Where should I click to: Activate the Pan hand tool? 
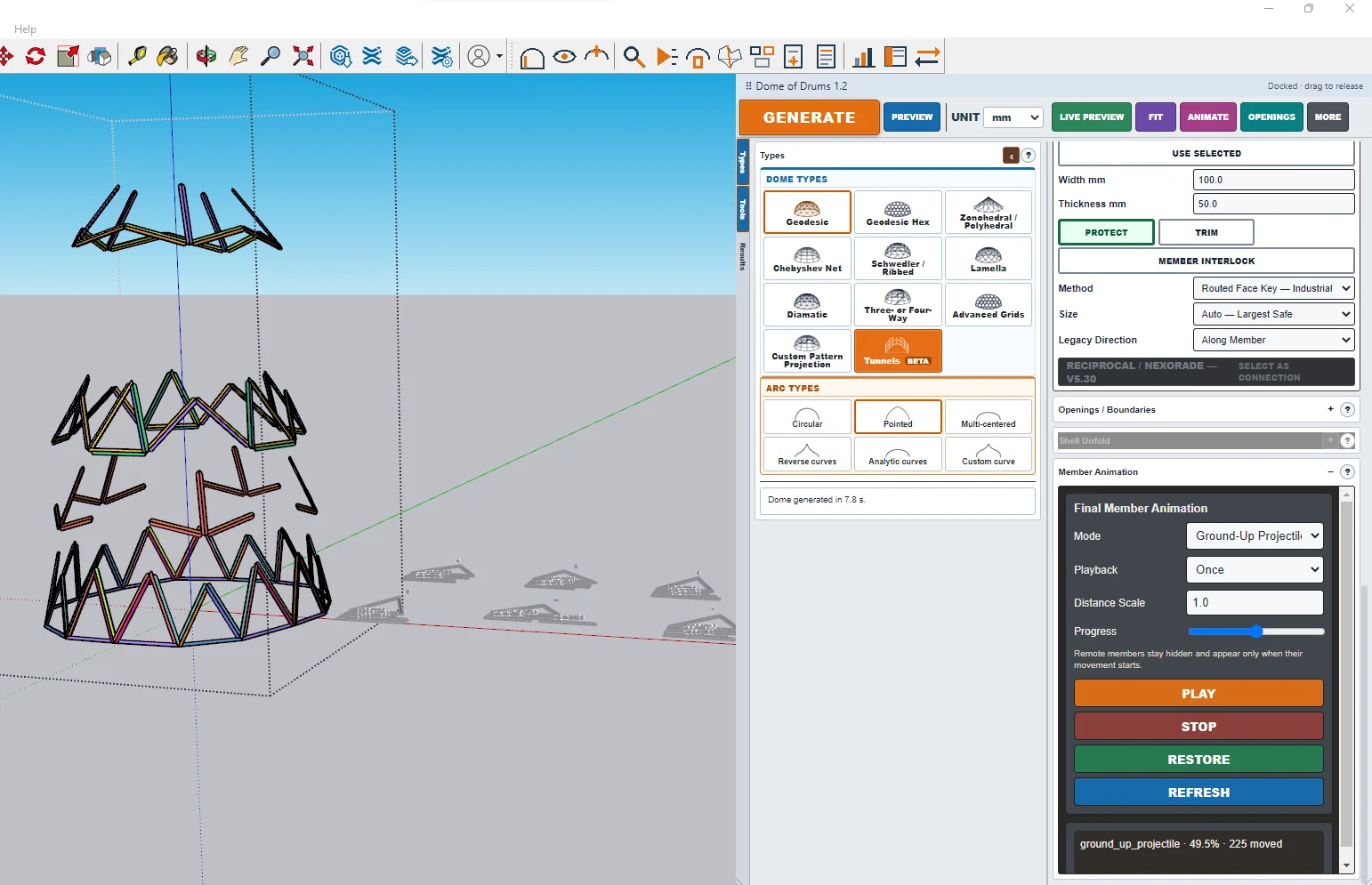click(x=238, y=57)
